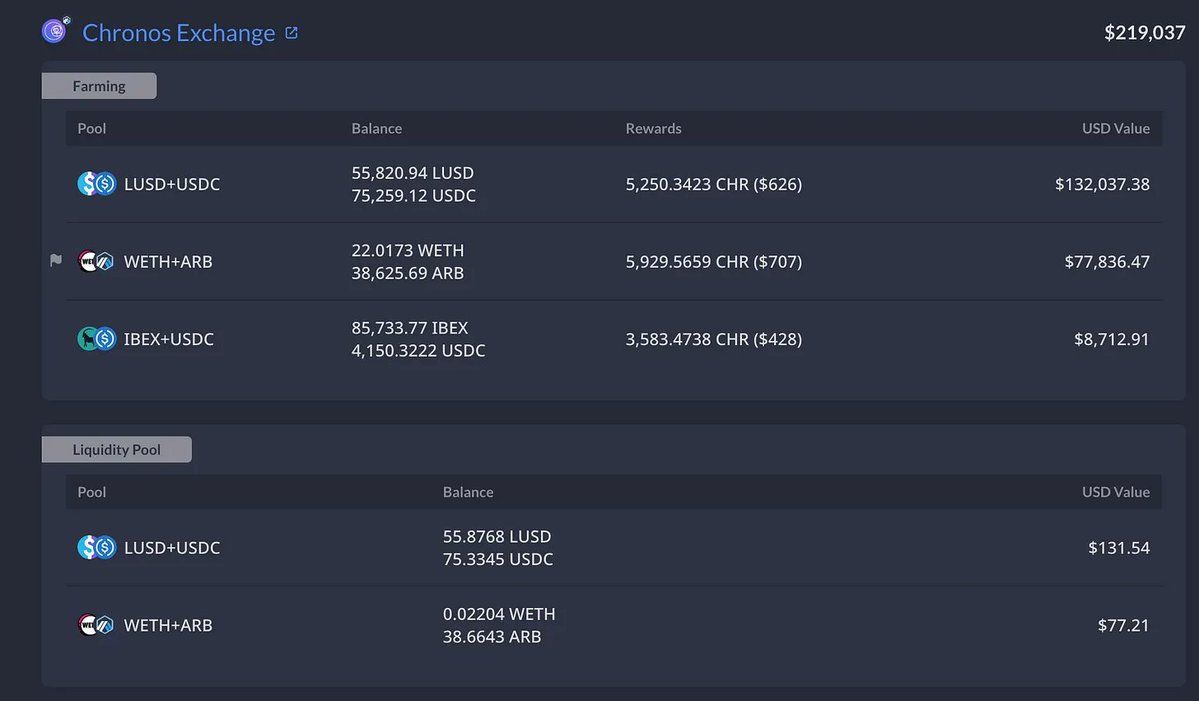Click the 22.0173 WETH balance
The width and height of the screenshot is (1199, 701).
tap(408, 250)
